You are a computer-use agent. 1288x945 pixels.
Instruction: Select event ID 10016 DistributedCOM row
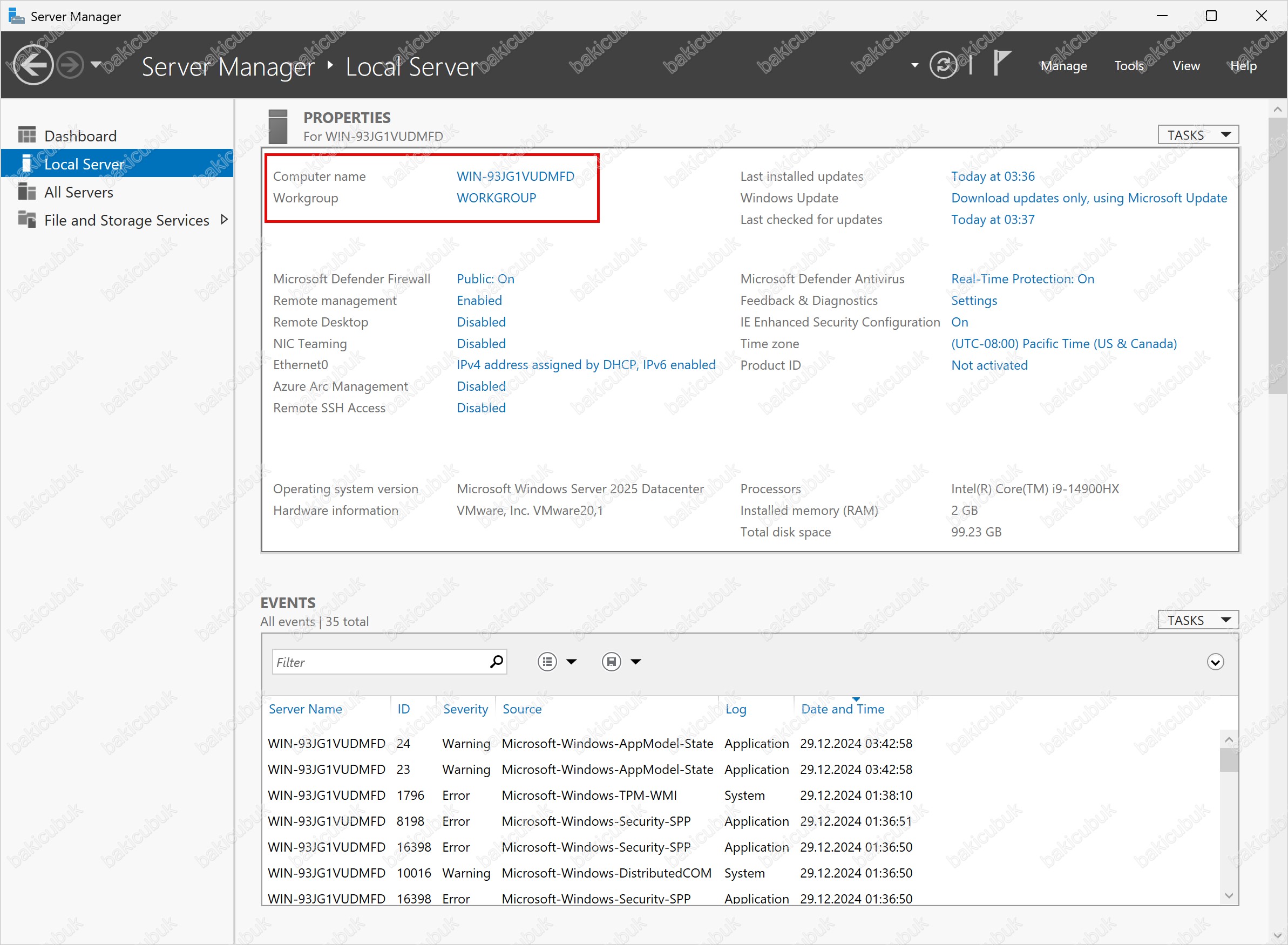[x=589, y=873]
